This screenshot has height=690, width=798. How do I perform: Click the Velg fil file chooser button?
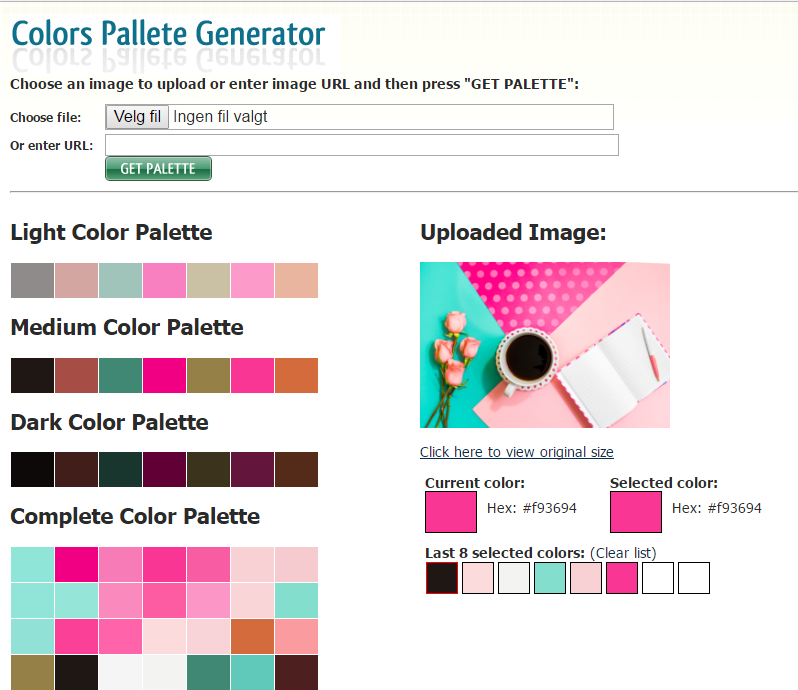pyautogui.click(x=137, y=117)
